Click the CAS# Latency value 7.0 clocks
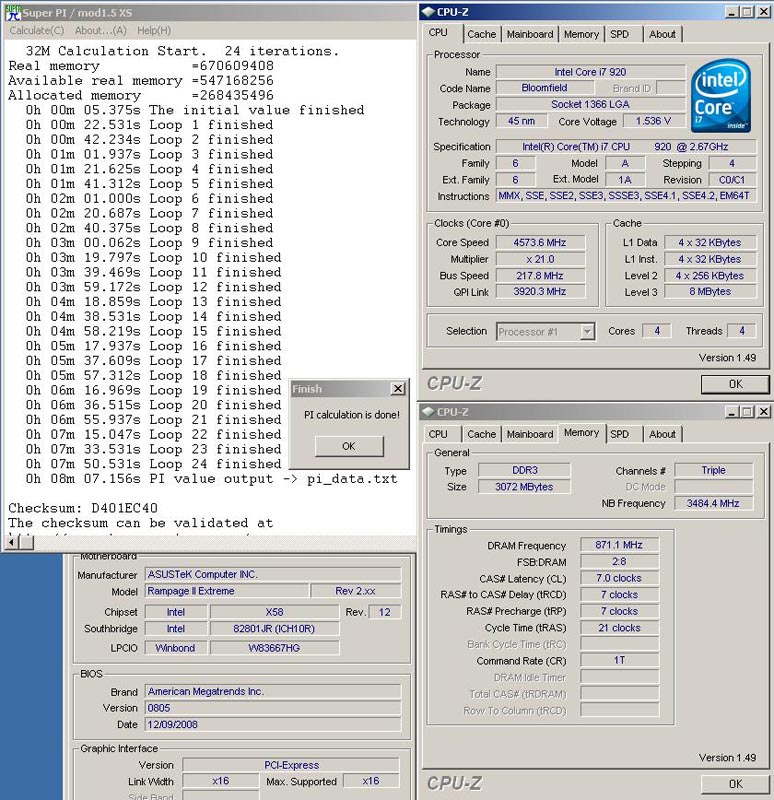774x800 pixels. (619, 578)
